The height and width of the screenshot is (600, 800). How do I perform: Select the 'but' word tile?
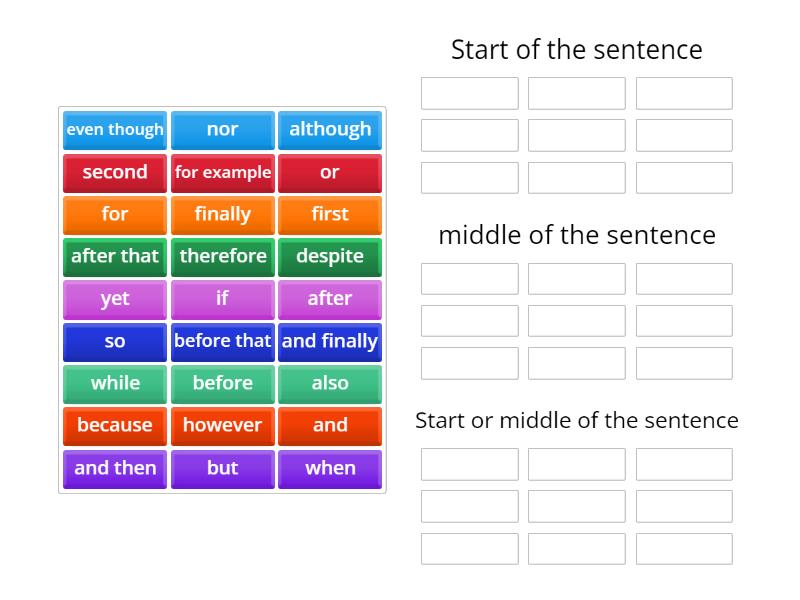coord(222,468)
